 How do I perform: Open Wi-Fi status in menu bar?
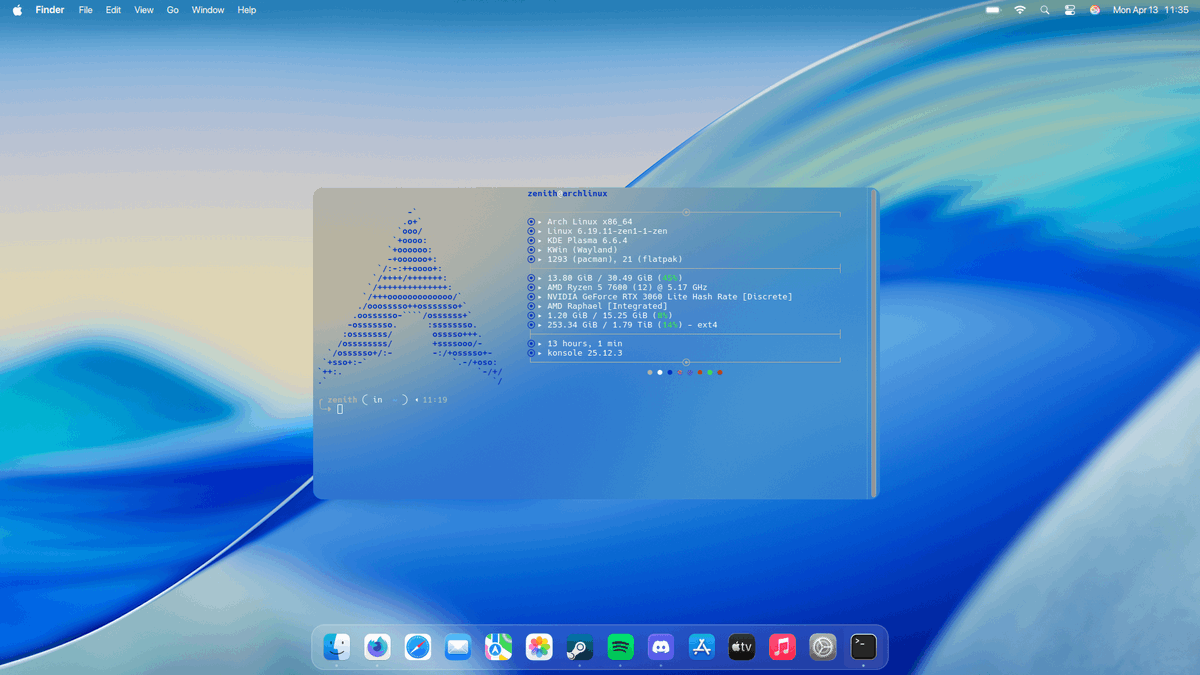[1020, 10]
